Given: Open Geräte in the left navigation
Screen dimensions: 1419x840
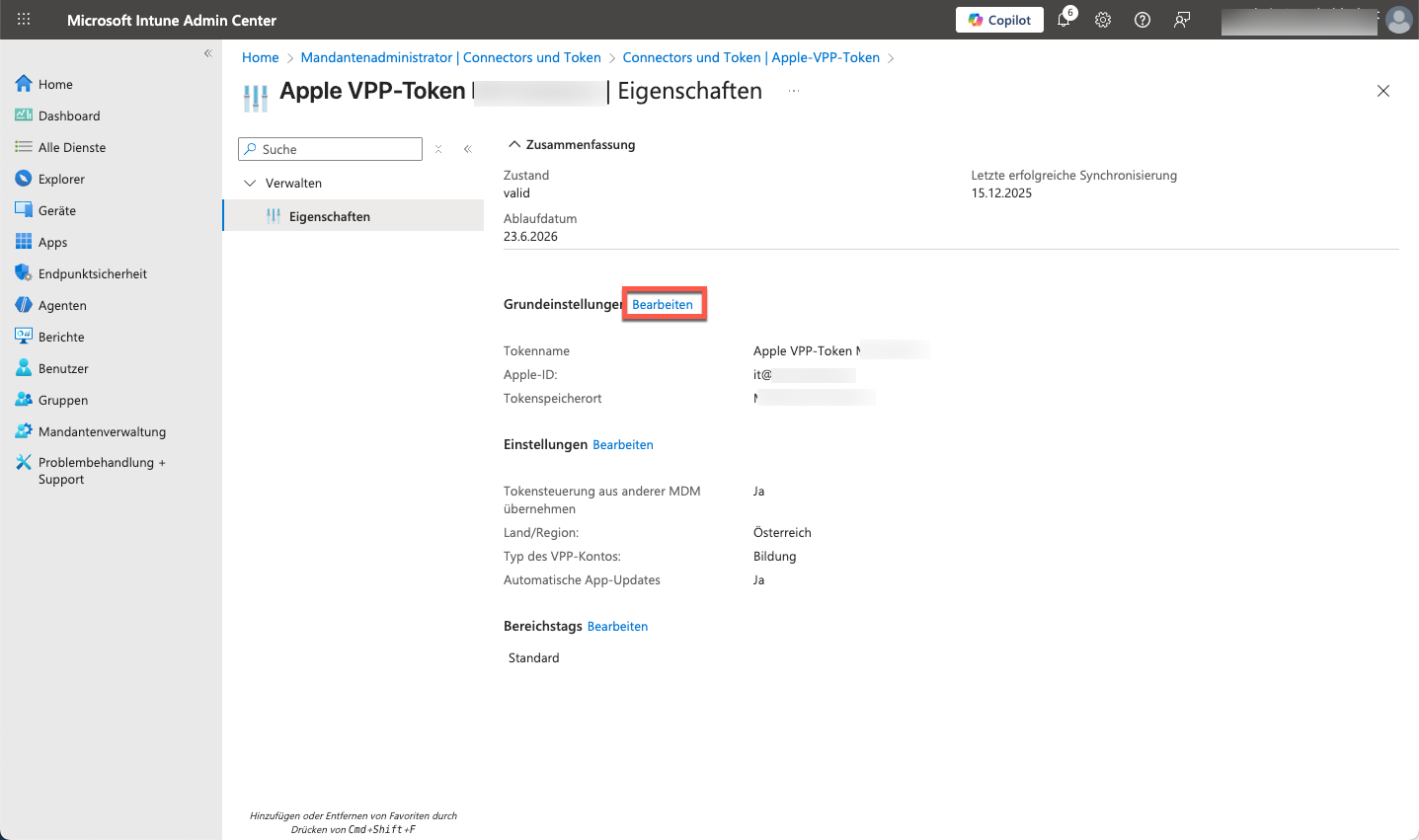Looking at the screenshot, I should click(x=56, y=210).
